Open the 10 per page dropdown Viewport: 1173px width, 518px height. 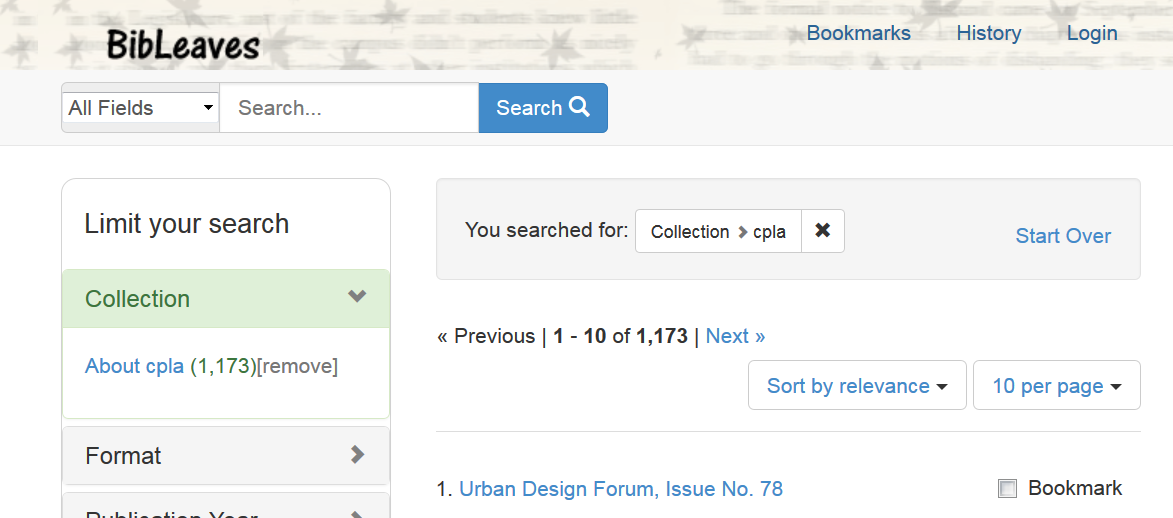(x=1056, y=386)
